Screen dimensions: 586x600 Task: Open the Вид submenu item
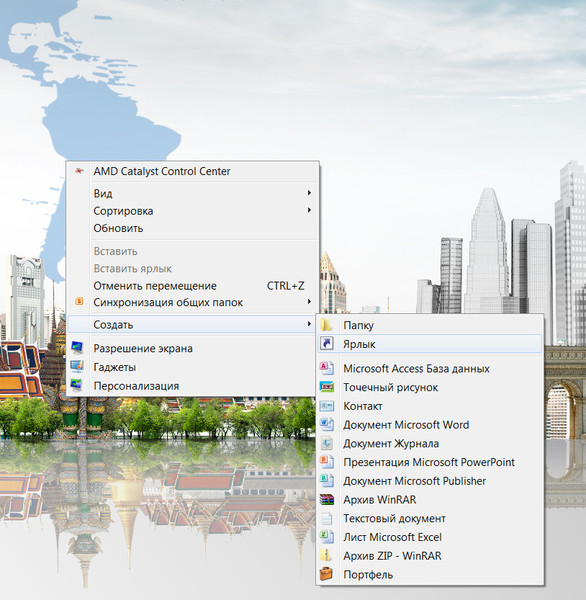193,193
